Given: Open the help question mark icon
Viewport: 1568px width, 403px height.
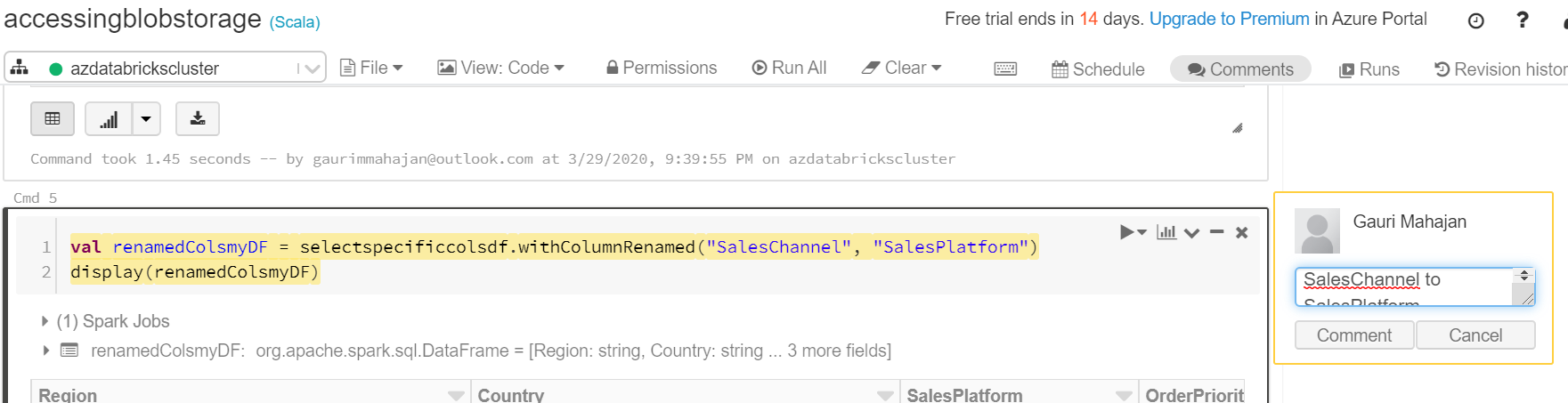Looking at the screenshot, I should [1523, 20].
